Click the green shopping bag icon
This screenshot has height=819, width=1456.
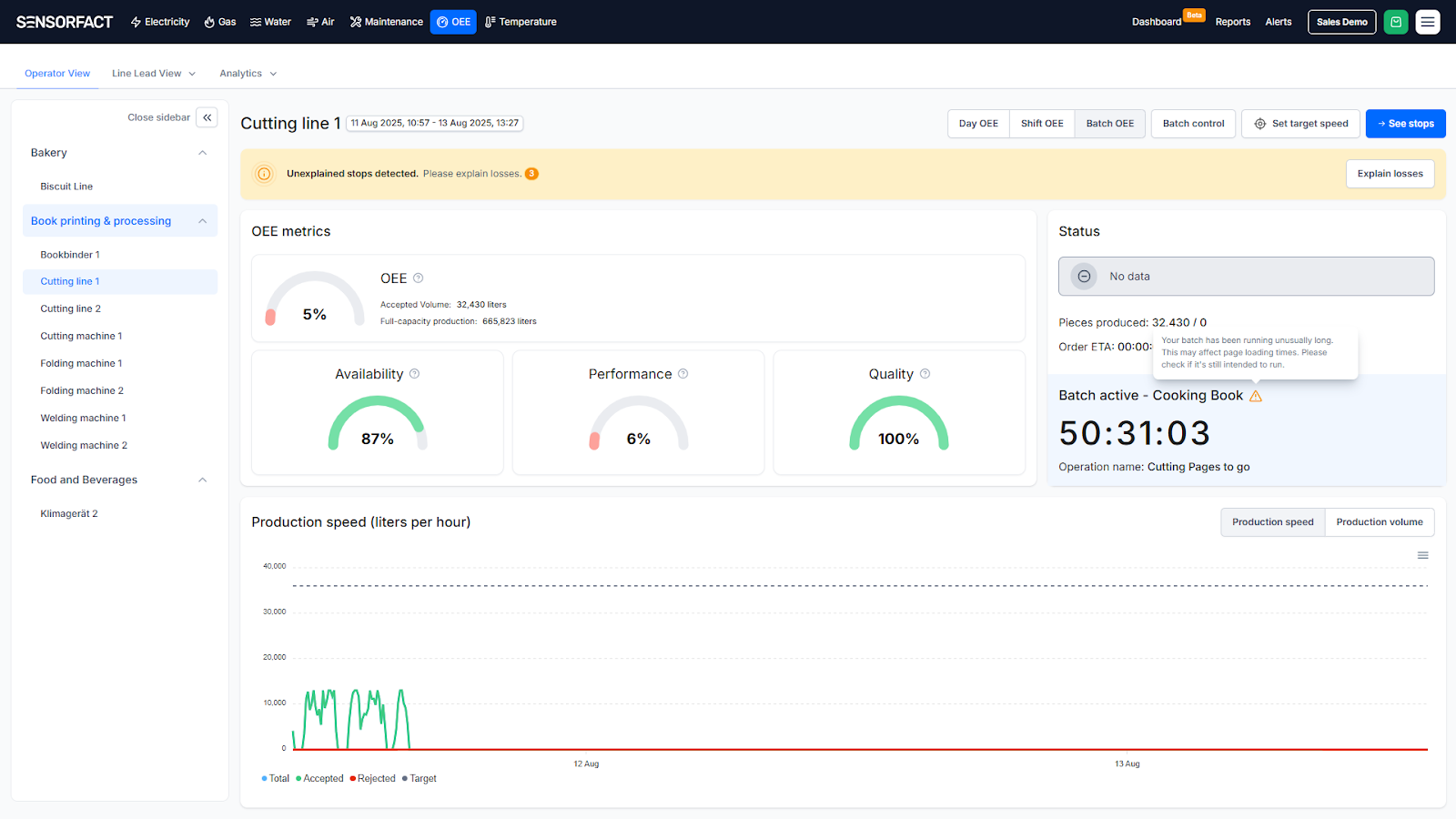coord(1395,22)
